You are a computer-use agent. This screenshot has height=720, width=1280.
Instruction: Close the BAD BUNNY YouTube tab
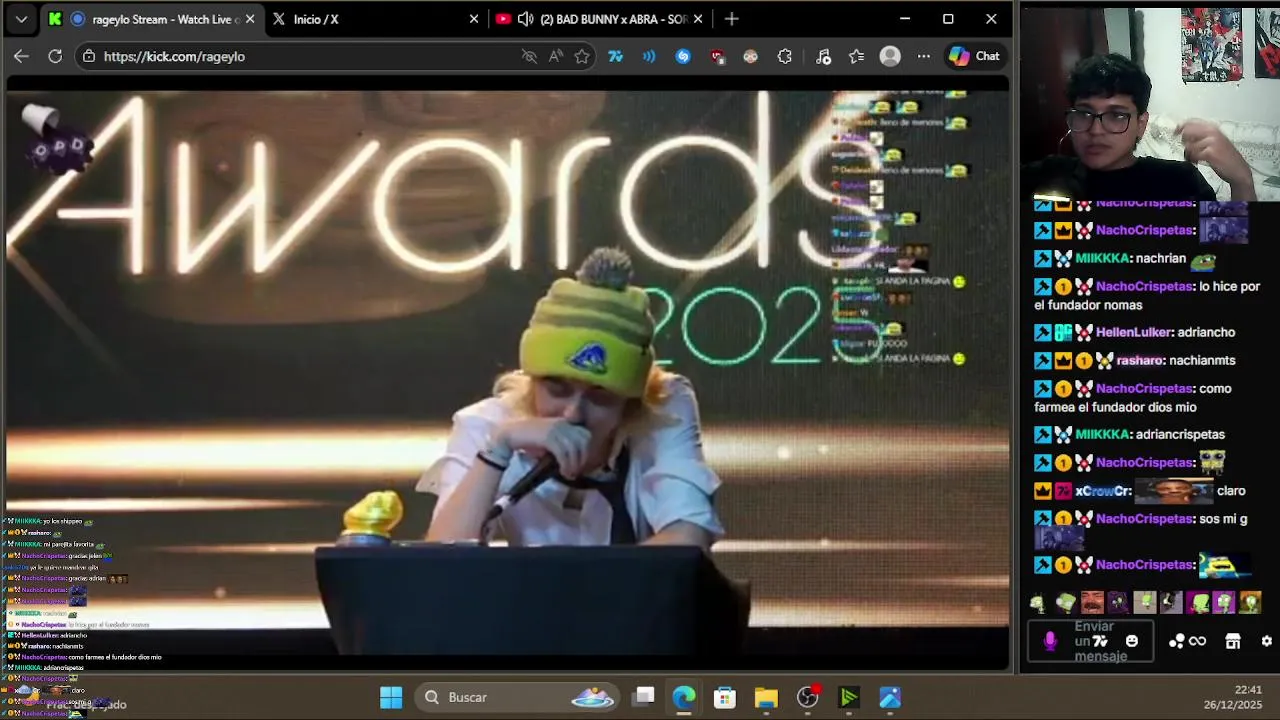[x=698, y=19]
